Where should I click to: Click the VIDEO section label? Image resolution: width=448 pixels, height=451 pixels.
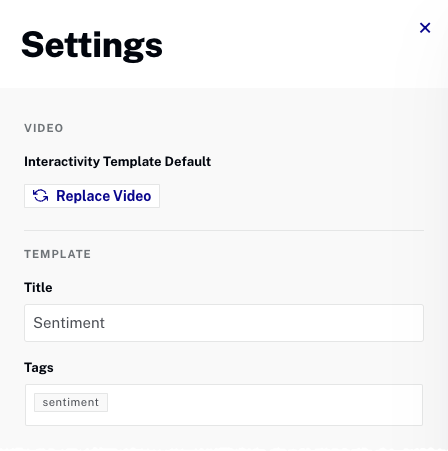click(x=44, y=128)
